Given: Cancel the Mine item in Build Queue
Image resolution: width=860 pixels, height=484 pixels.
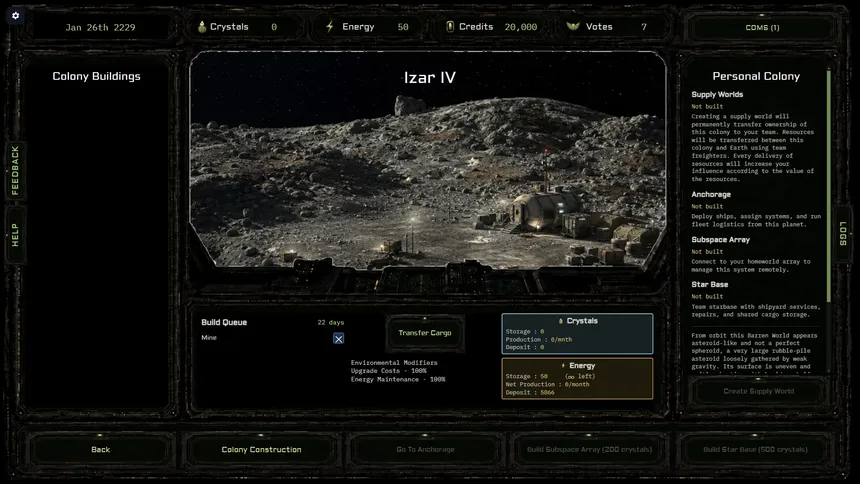Looking at the screenshot, I should click(x=338, y=339).
